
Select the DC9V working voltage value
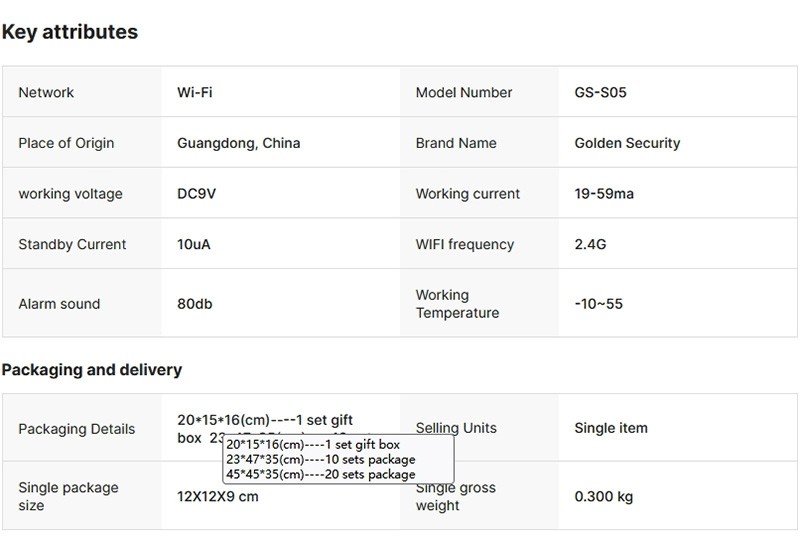[197, 194]
